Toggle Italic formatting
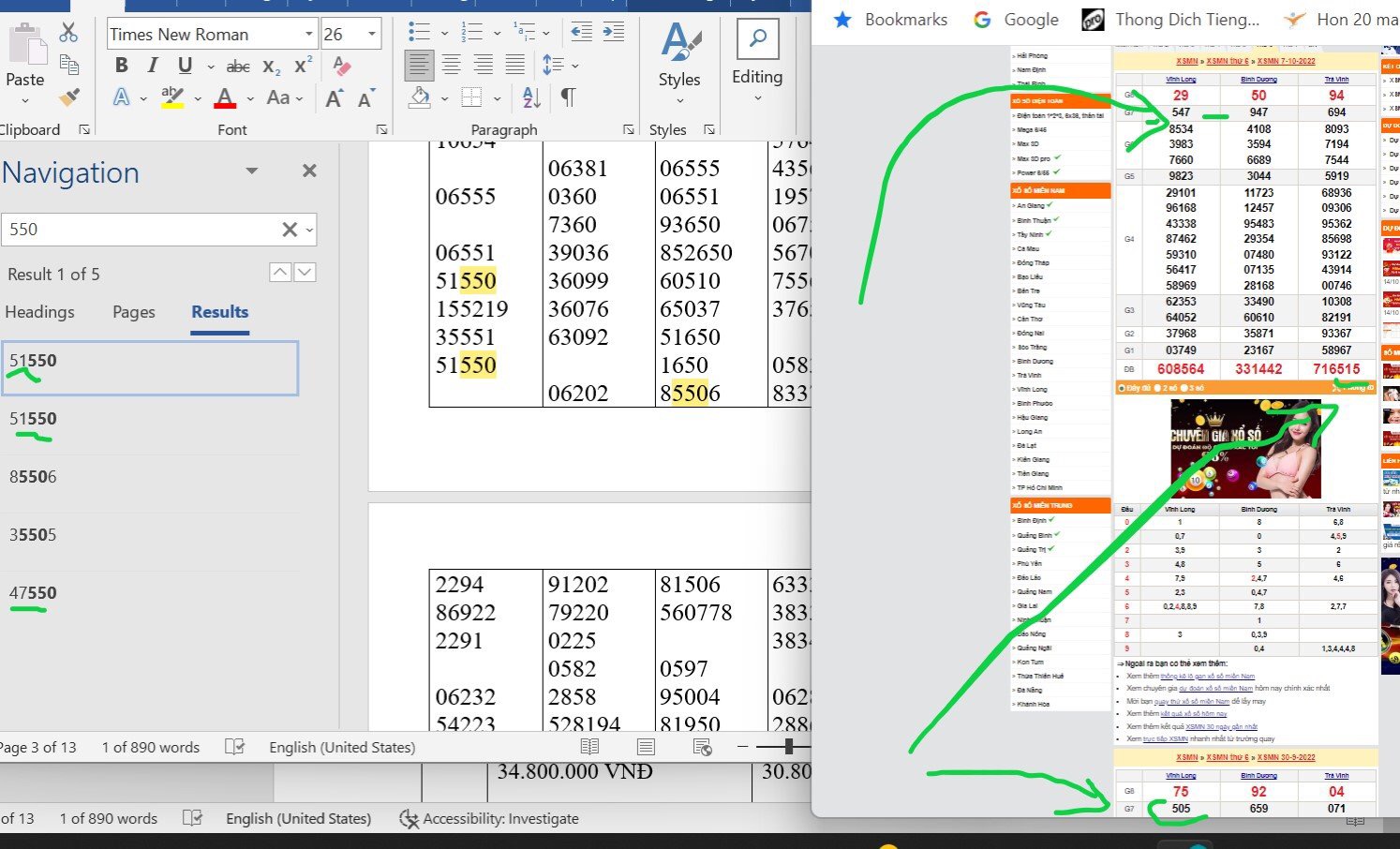 coord(152,66)
